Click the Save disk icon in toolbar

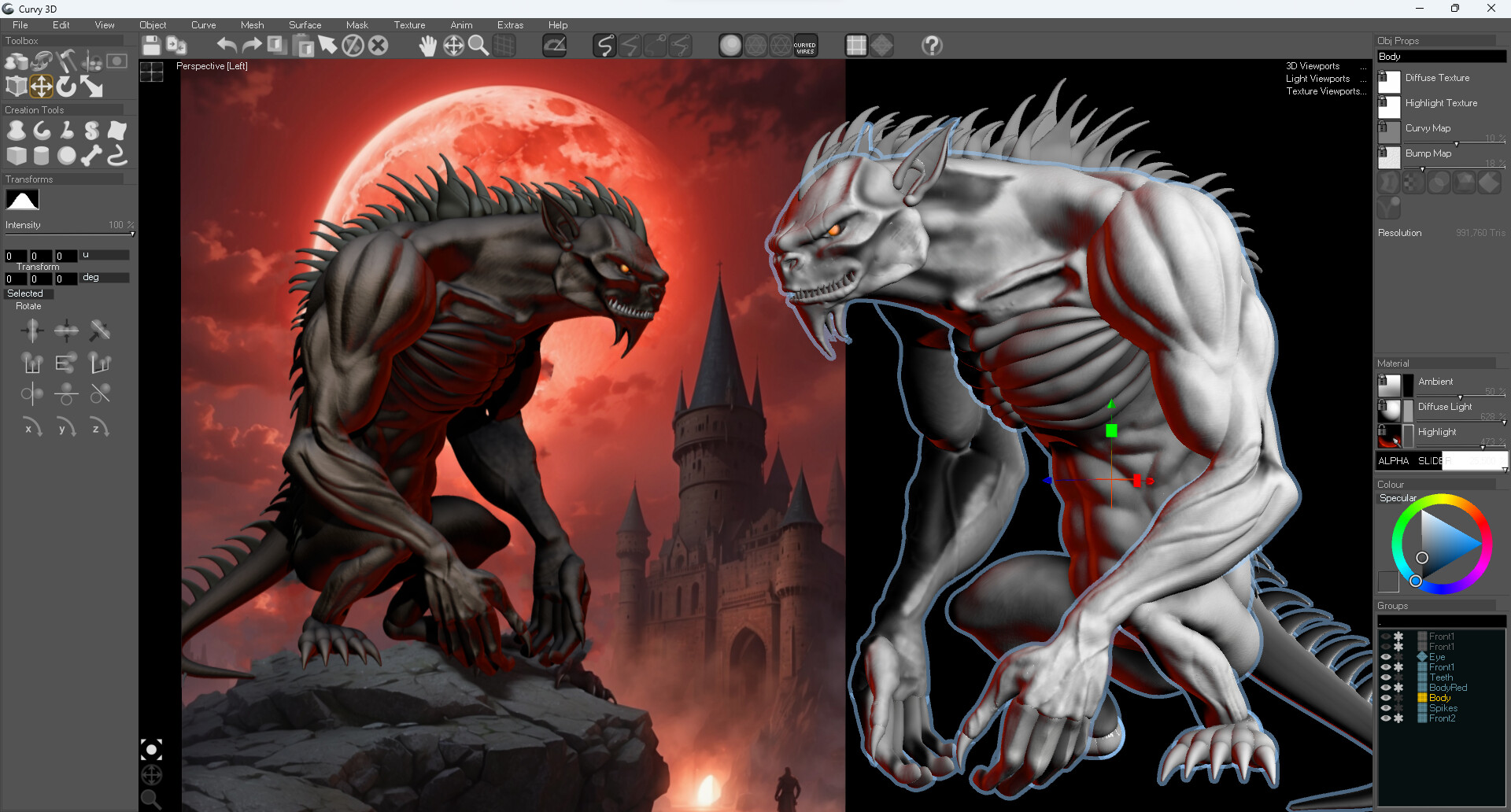point(151,46)
